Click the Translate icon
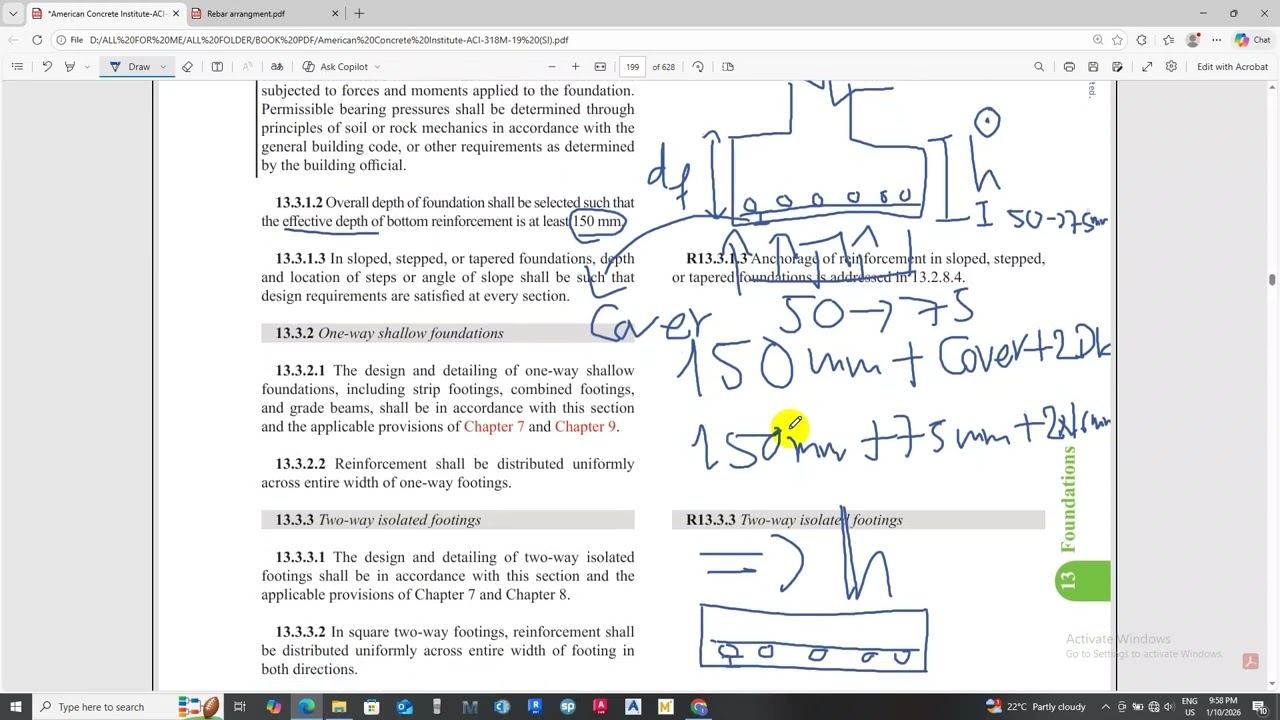 277,67
